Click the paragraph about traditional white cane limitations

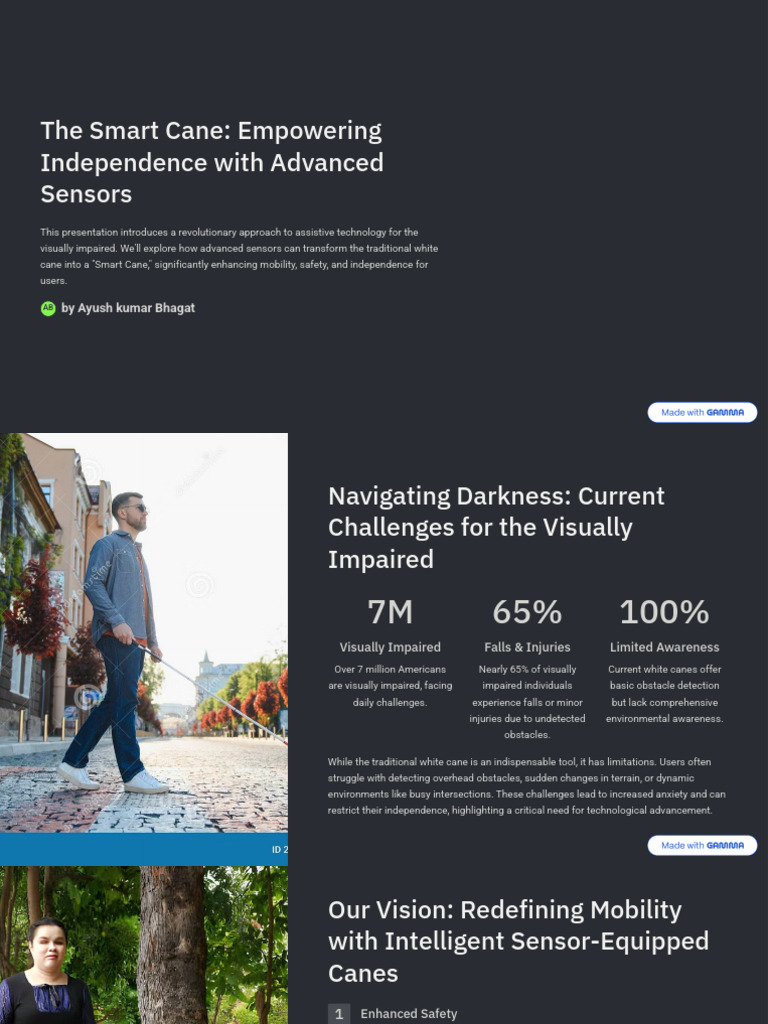click(526, 786)
